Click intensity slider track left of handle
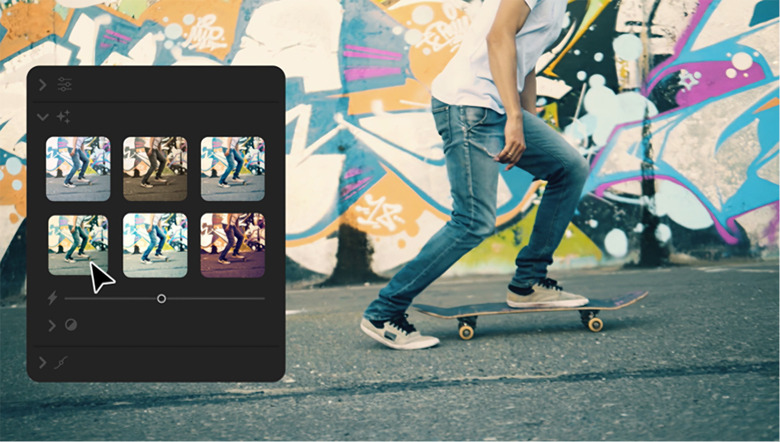Screen dimensions: 780x442 110,298
